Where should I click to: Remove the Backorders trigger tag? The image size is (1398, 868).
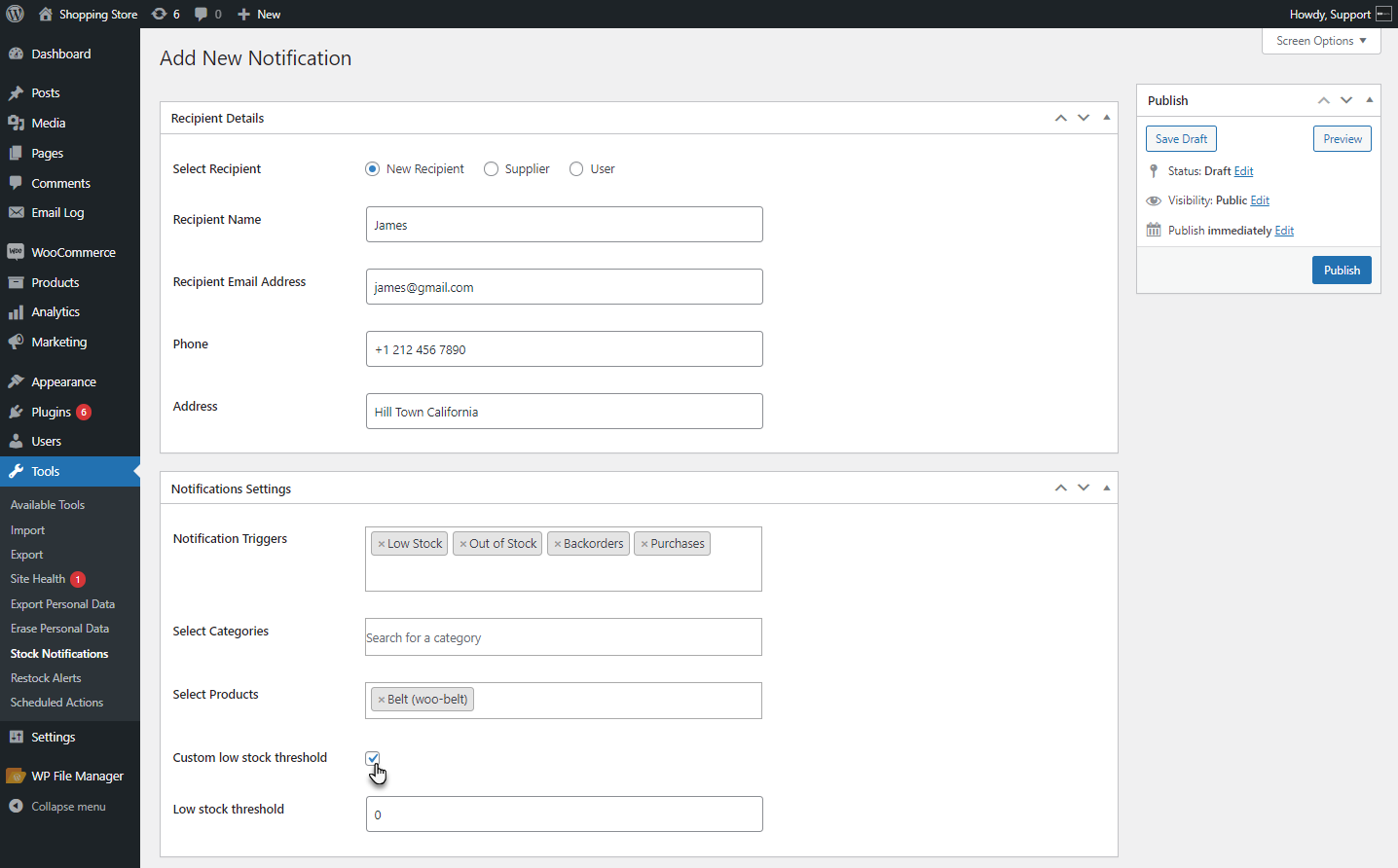558,544
